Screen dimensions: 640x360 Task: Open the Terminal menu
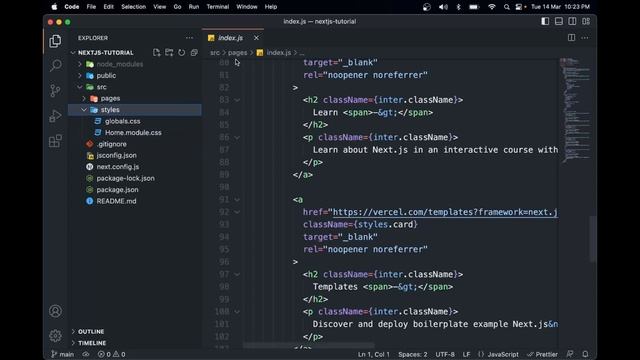(x=218, y=7)
